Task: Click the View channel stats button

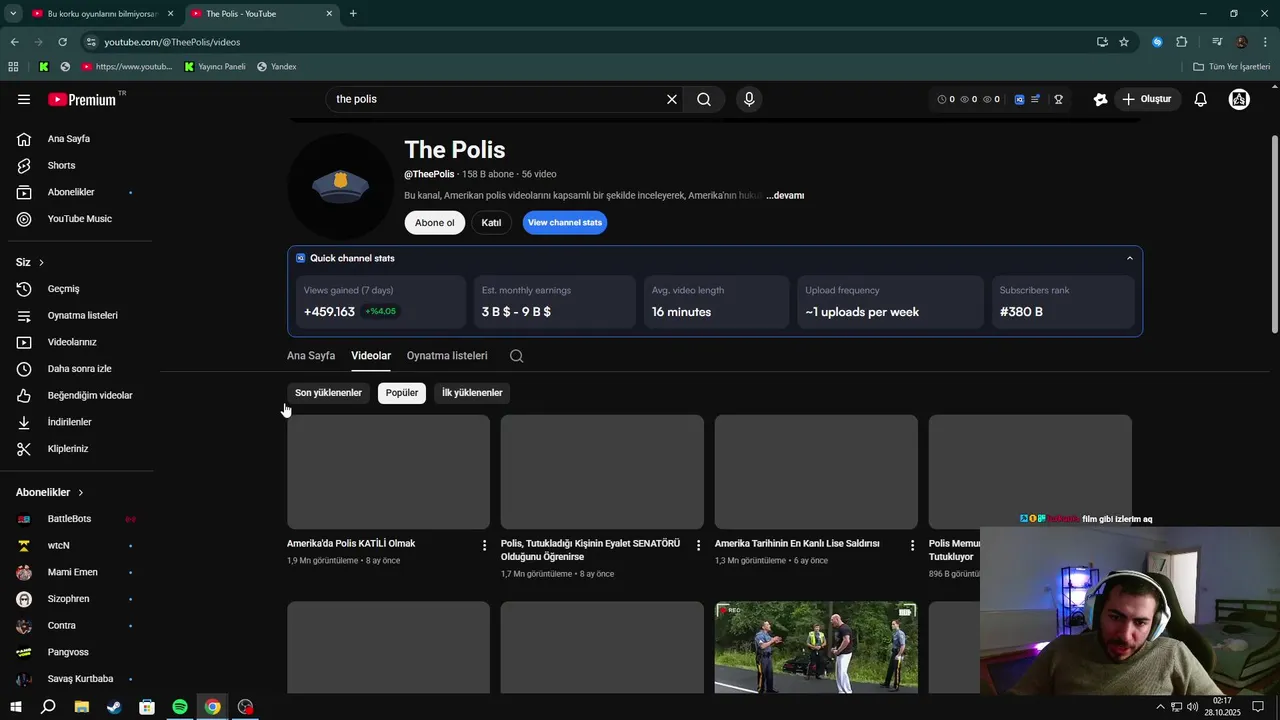Action: (565, 223)
